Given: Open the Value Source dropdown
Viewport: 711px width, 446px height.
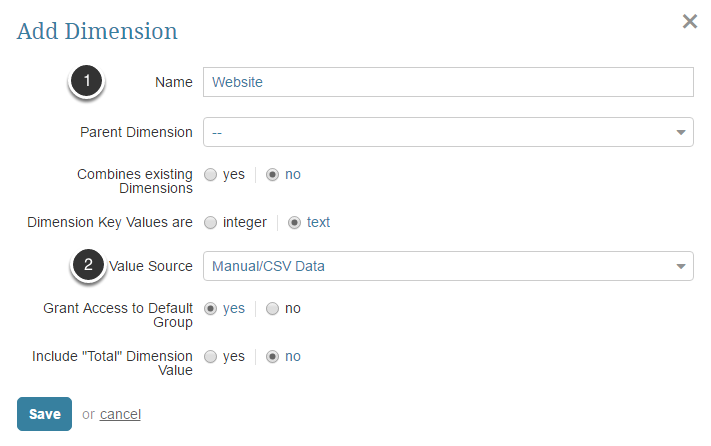Looking at the screenshot, I should 440,266.
